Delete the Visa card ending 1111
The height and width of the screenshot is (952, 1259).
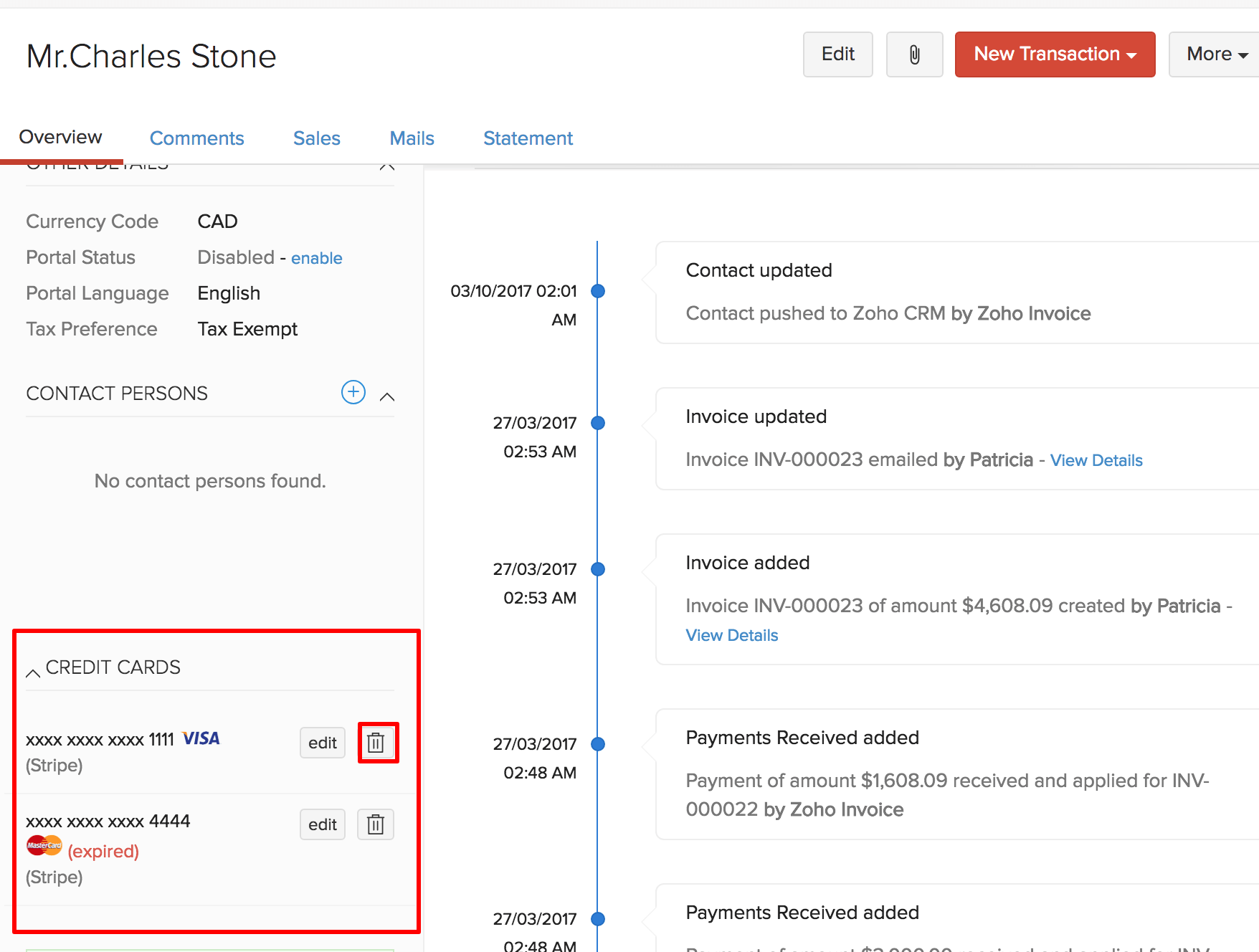pos(376,743)
